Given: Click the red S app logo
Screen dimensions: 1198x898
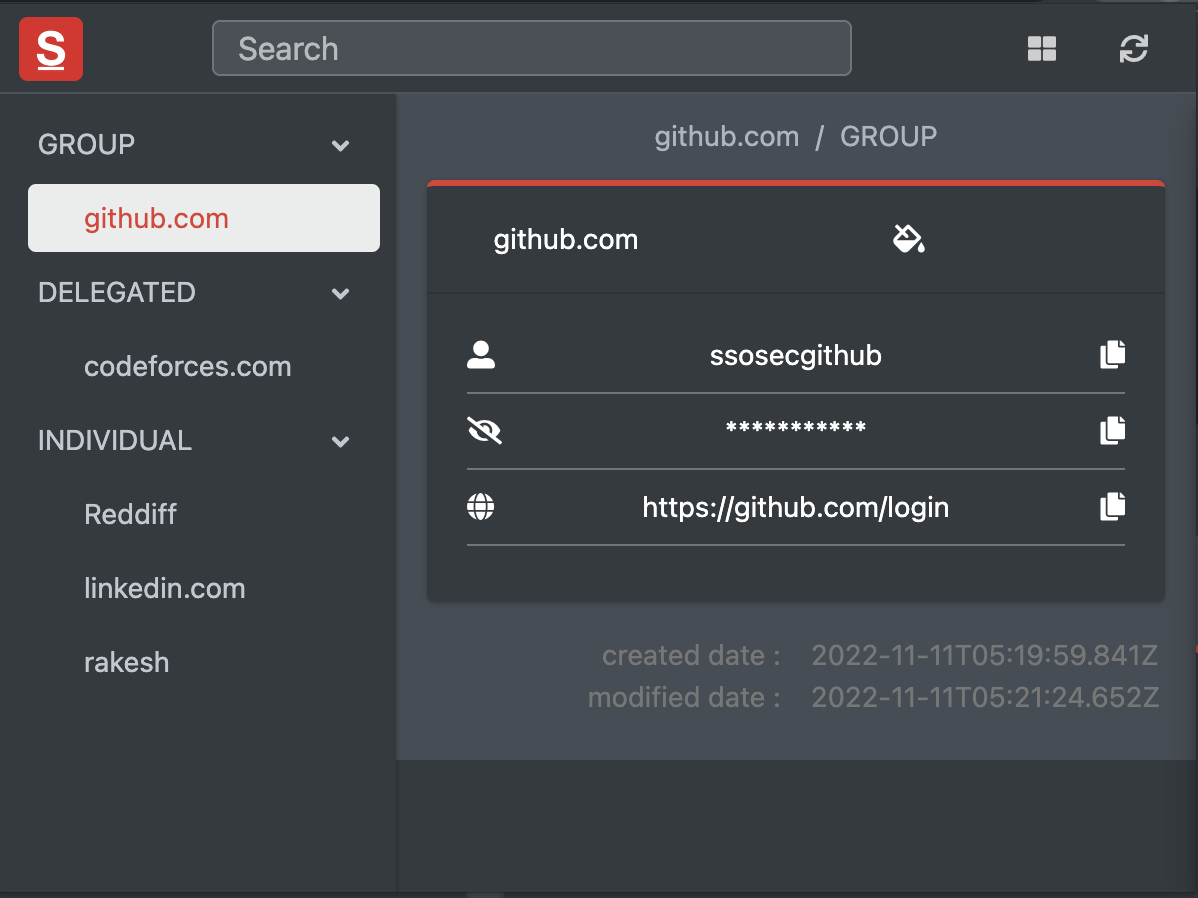Looking at the screenshot, I should point(51,49).
